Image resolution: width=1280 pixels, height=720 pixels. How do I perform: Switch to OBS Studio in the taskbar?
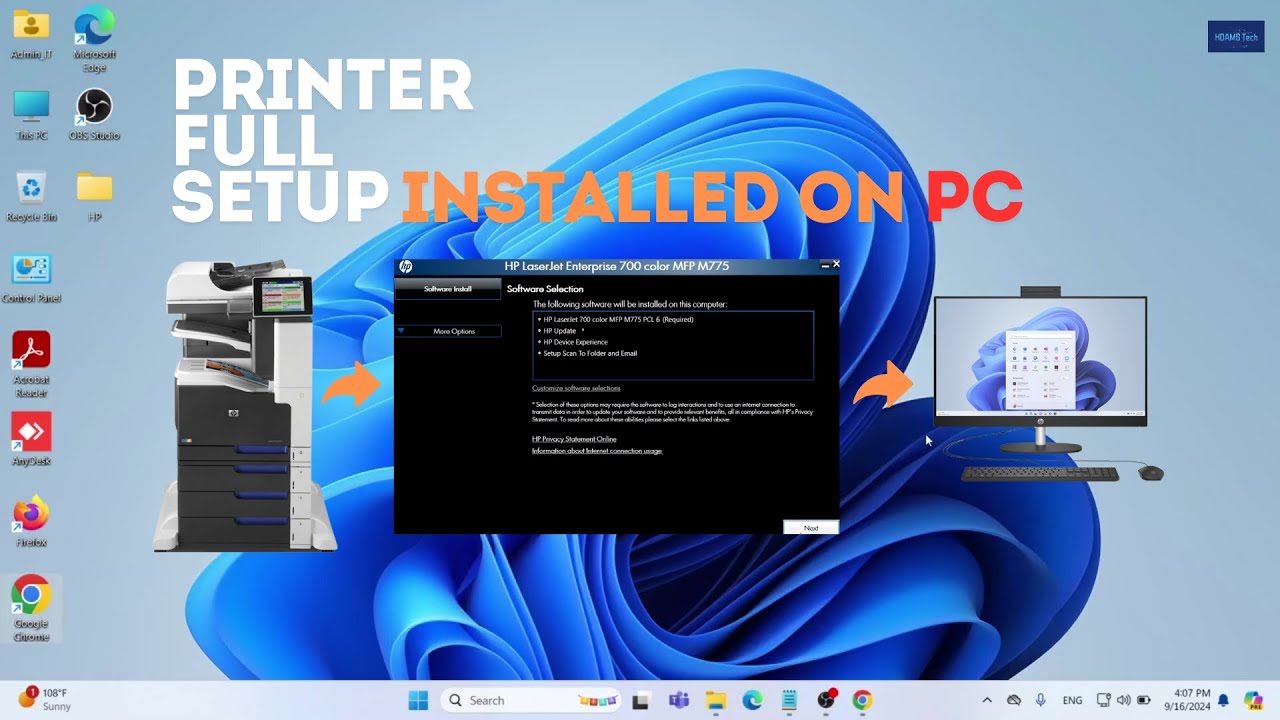point(826,700)
